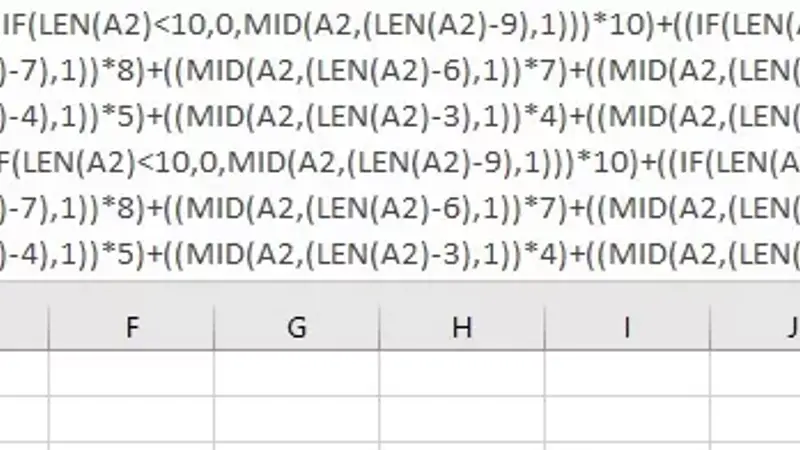Click the border between F and G headers
800x450 pixels.
[x=214, y=327]
